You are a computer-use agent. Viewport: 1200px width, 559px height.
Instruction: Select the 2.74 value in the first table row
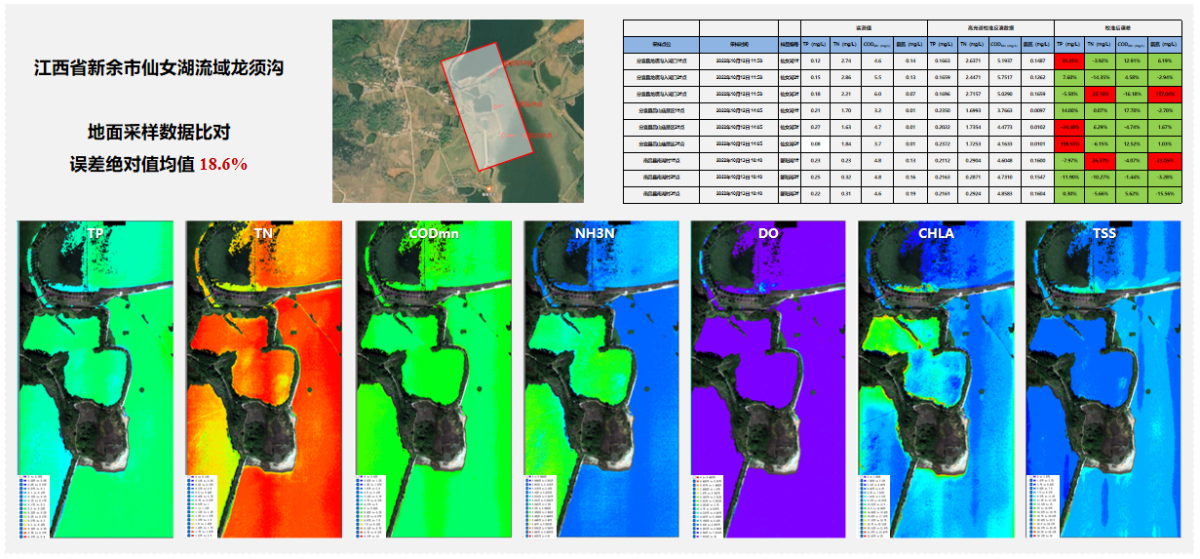tap(845, 61)
